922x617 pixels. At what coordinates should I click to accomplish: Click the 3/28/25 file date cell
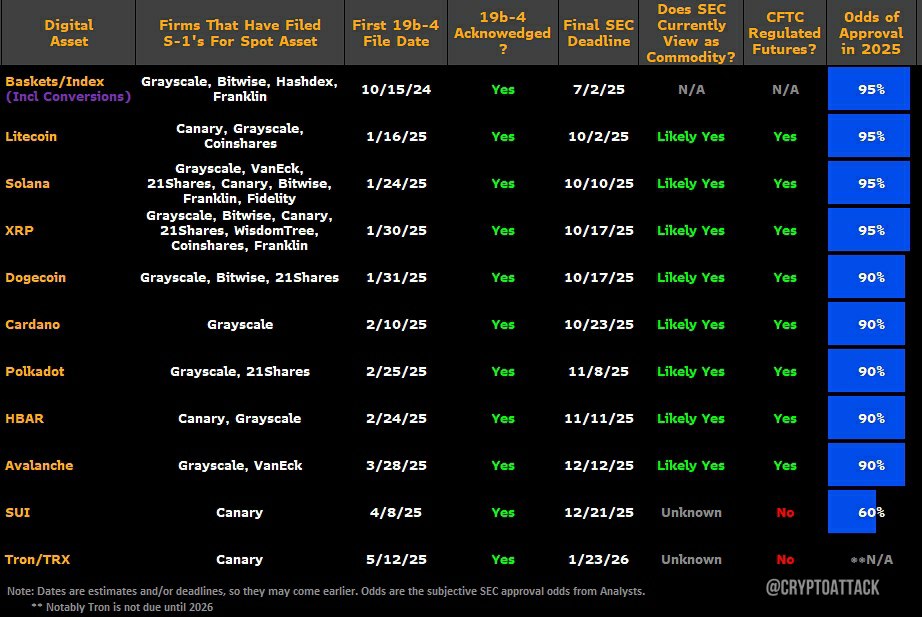click(396, 466)
